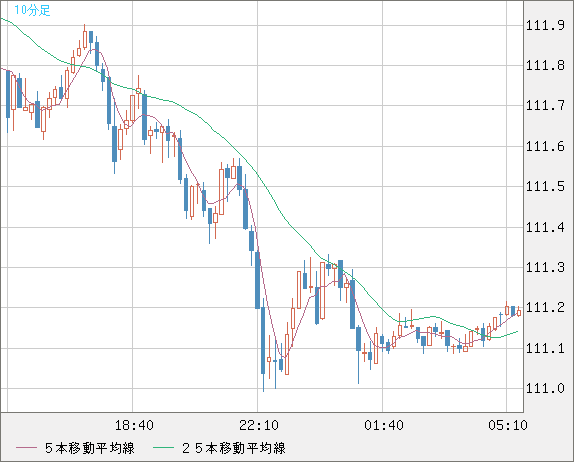Click the 18:40 time axis label

(134, 425)
